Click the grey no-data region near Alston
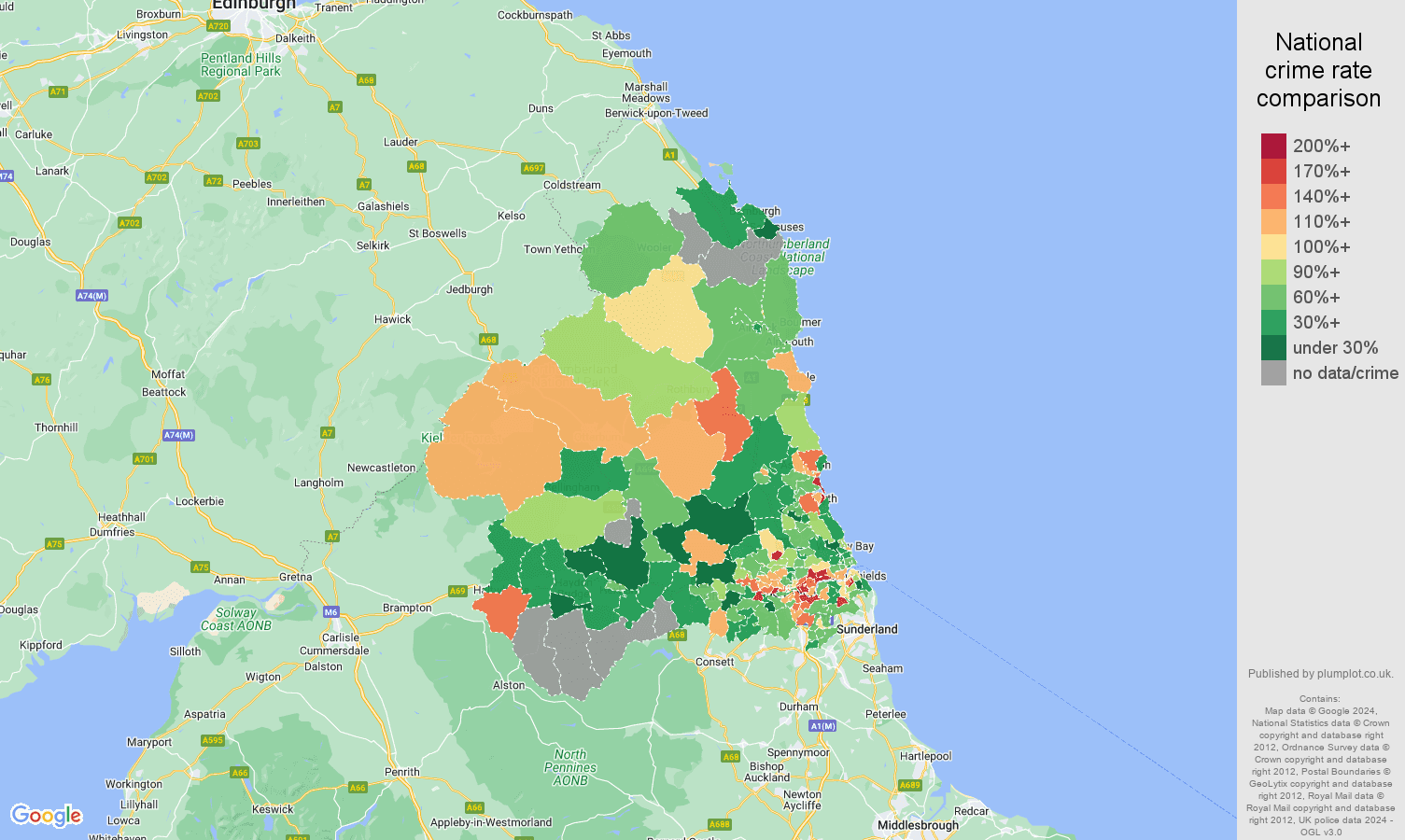 [x=569, y=651]
